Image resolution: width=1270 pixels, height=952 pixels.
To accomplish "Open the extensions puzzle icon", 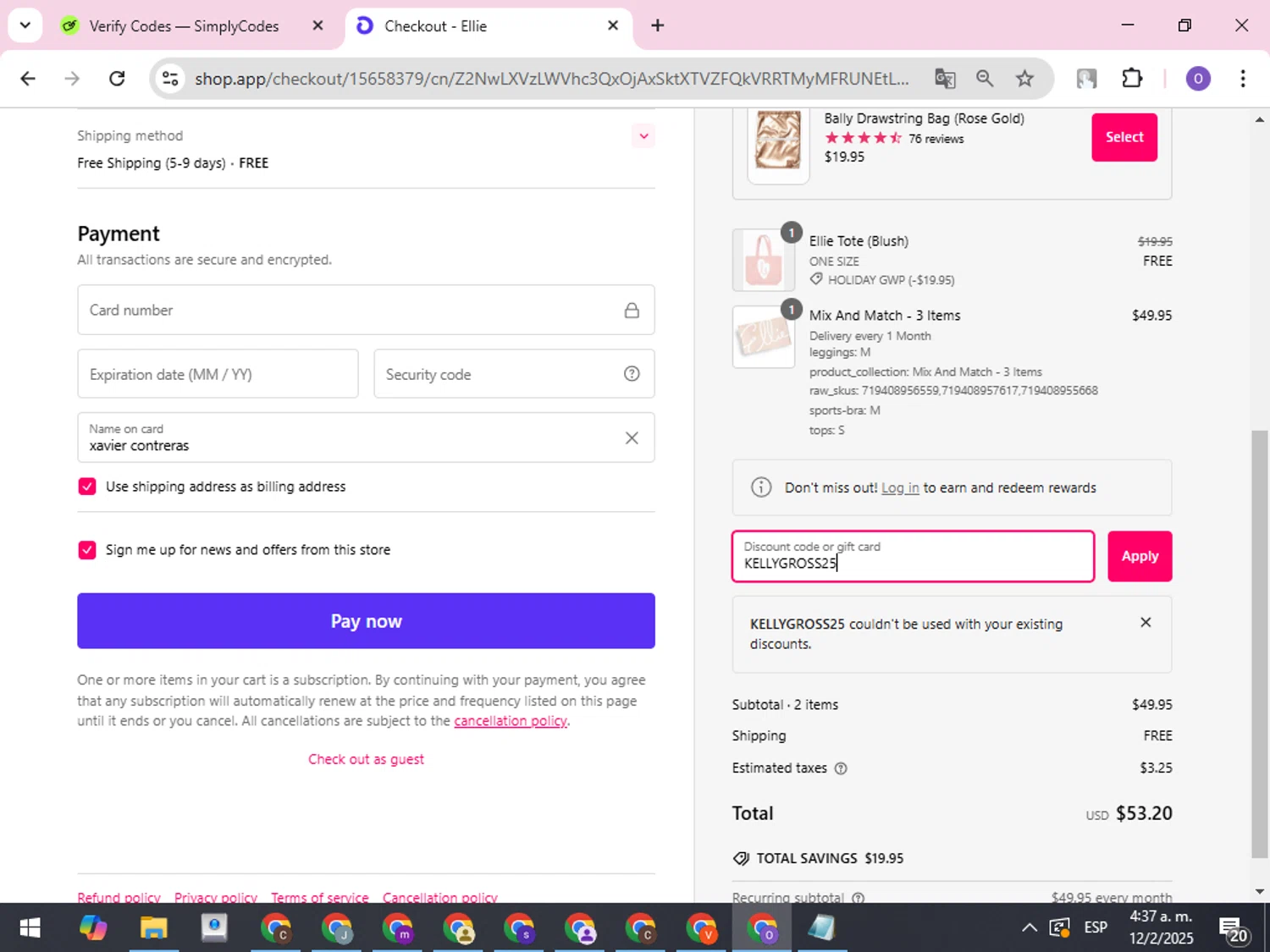I will pyautogui.click(x=1132, y=79).
